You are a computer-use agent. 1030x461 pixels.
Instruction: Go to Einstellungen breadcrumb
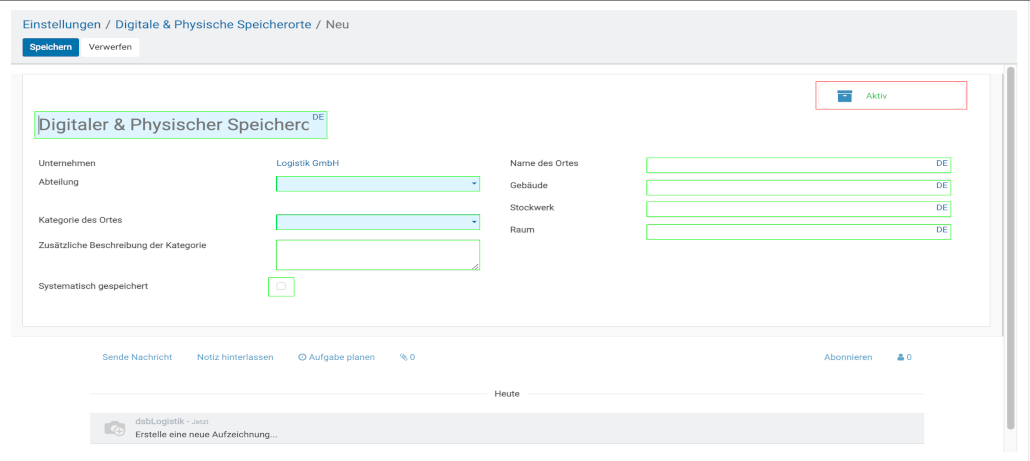click(x=62, y=24)
